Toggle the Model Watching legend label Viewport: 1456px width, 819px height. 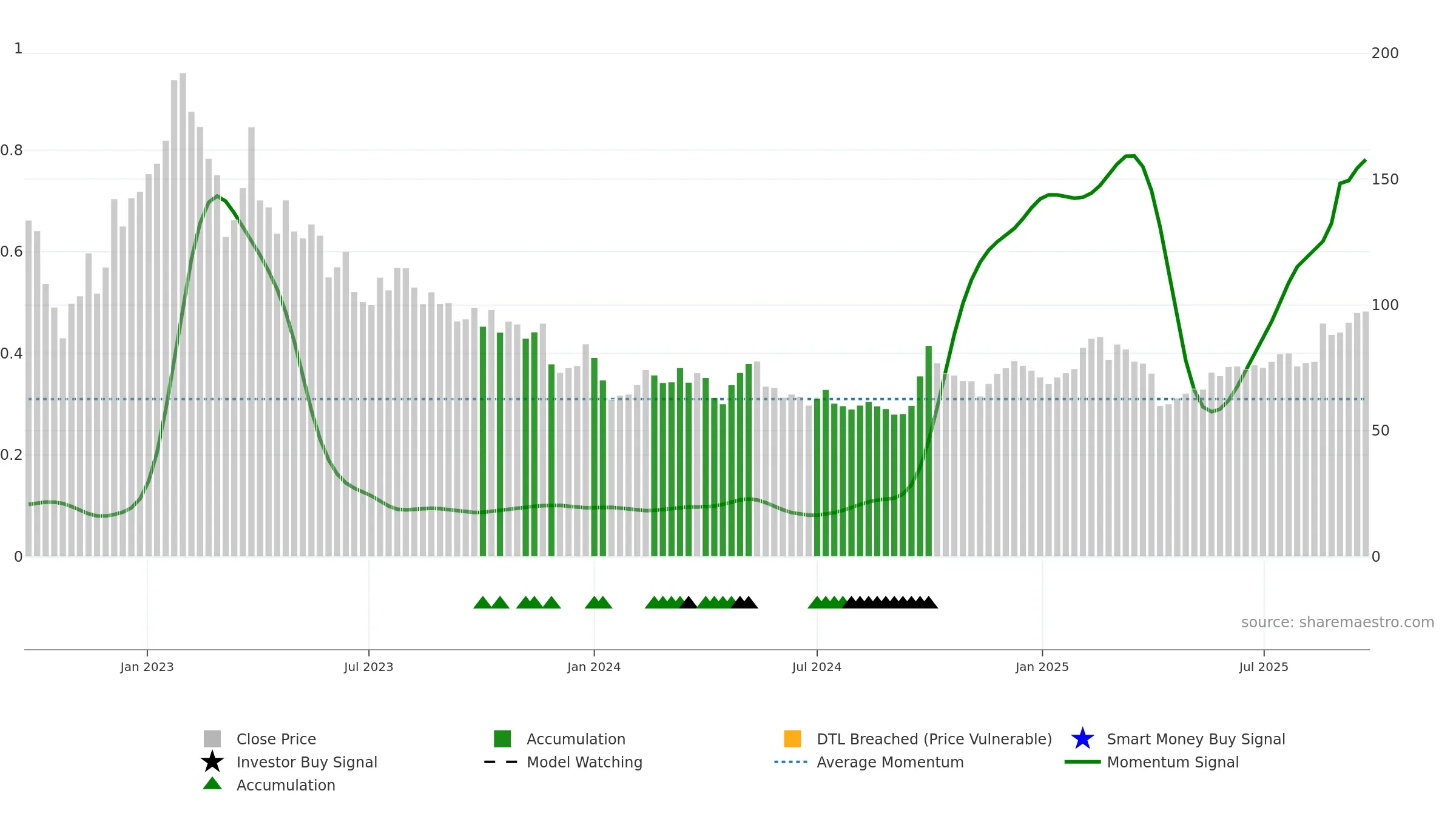[x=584, y=762]
